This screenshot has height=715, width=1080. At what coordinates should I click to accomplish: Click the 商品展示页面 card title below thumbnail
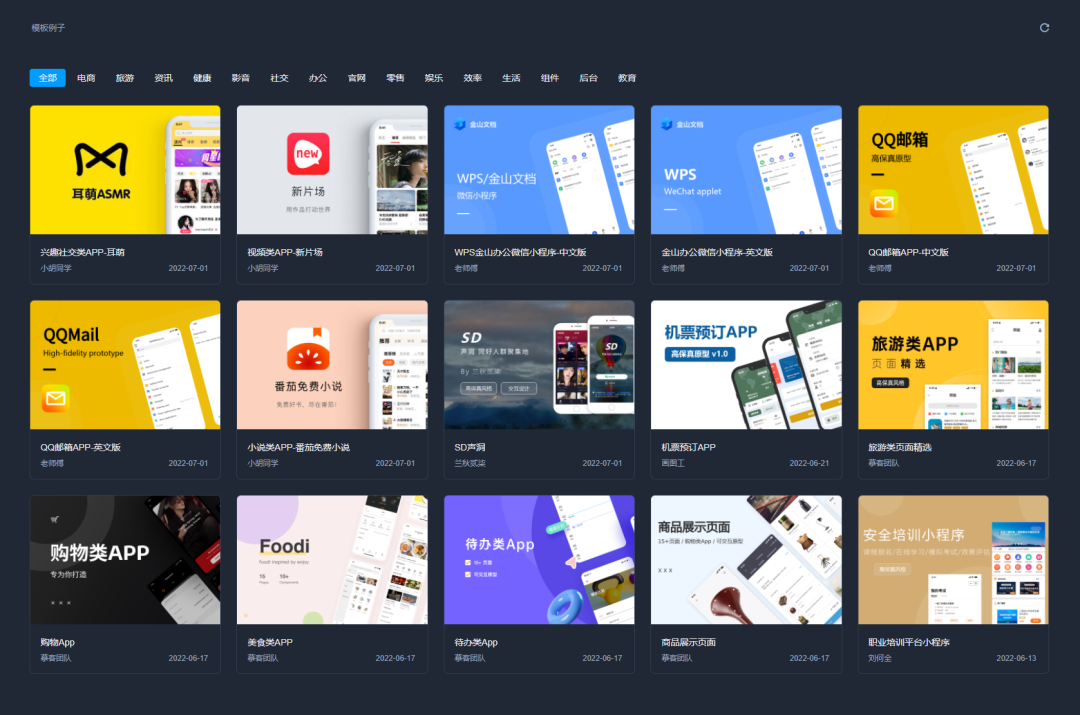(688, 642)
